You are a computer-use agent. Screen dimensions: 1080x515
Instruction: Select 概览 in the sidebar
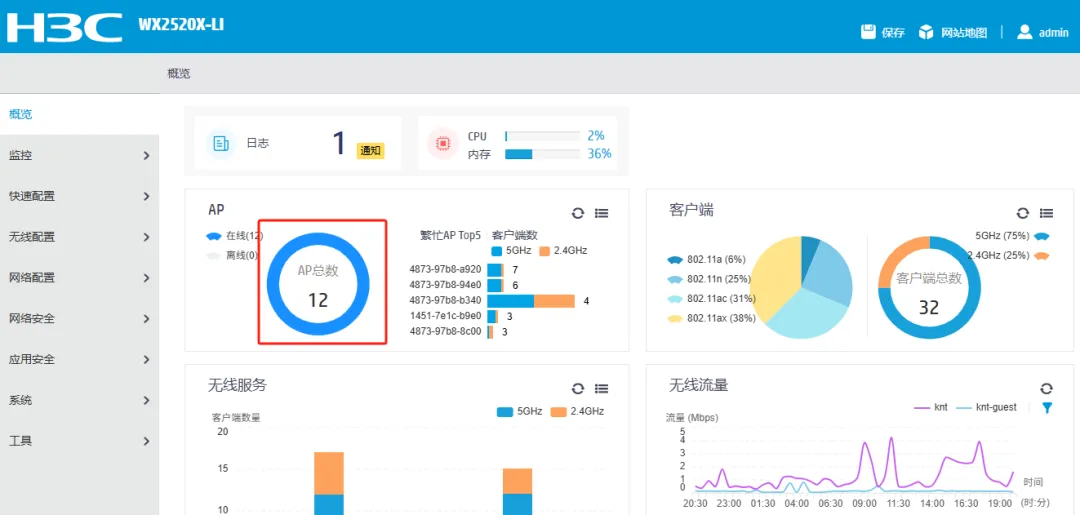[x=79, y=114]
